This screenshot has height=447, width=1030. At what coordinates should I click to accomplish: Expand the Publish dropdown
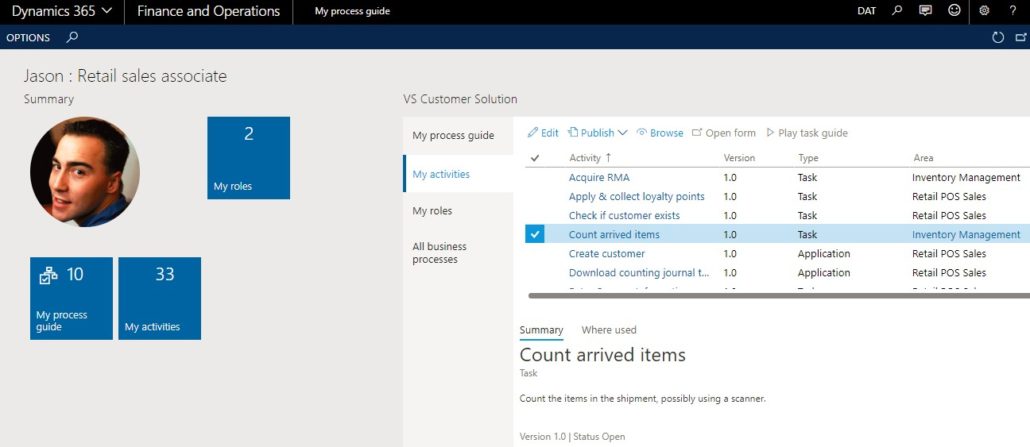pyautogui.click(x=598, y=133)
